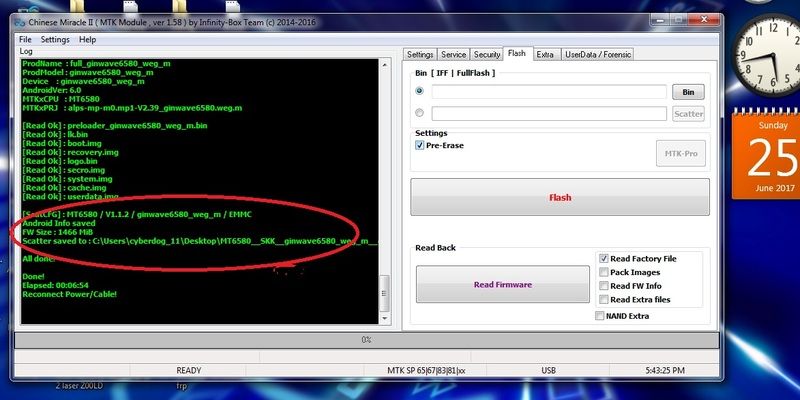Enable the Pack Images checkbox
This screenshot has width=800, height=400.
[604, 272]
